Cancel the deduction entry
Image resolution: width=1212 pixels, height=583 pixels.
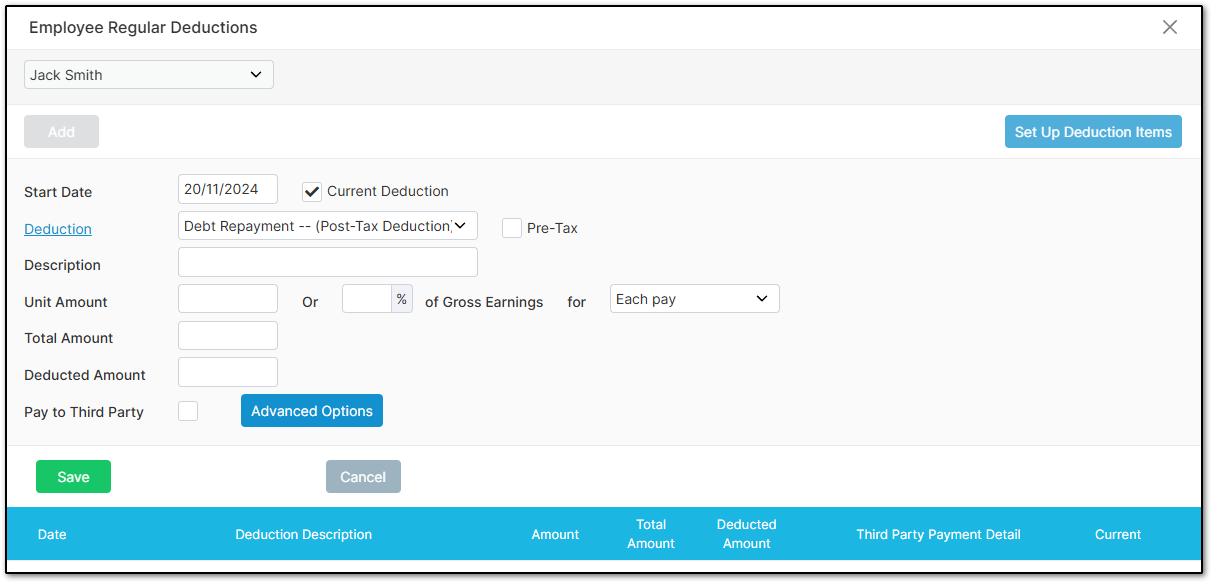point(363,477)
